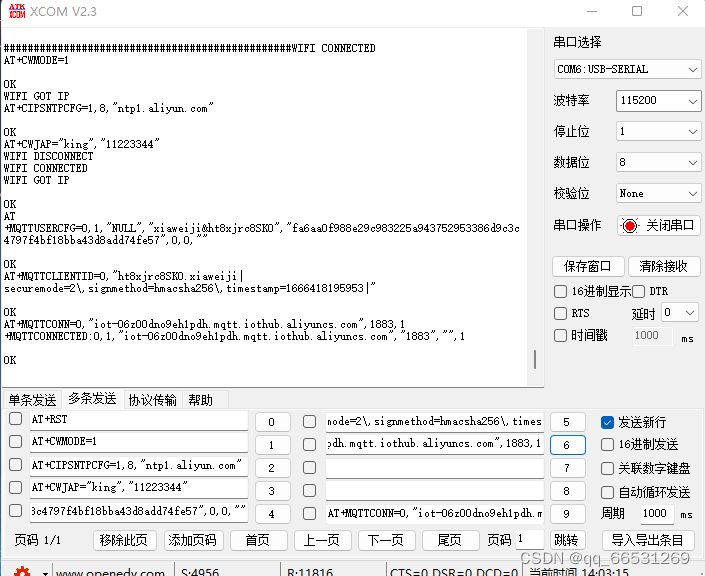Click the XCOM app logo icon
Image resolution: width=705 pixels, height=576 pixels.
click(x=17, y=11)
